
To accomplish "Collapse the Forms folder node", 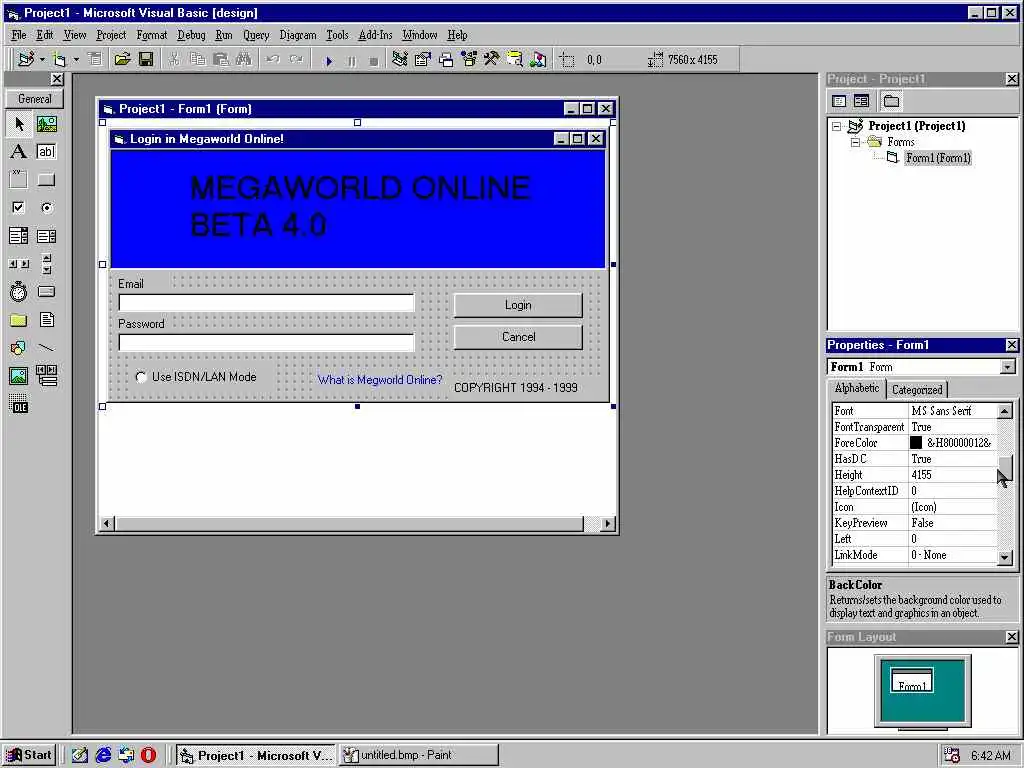I will coord(855,142).
